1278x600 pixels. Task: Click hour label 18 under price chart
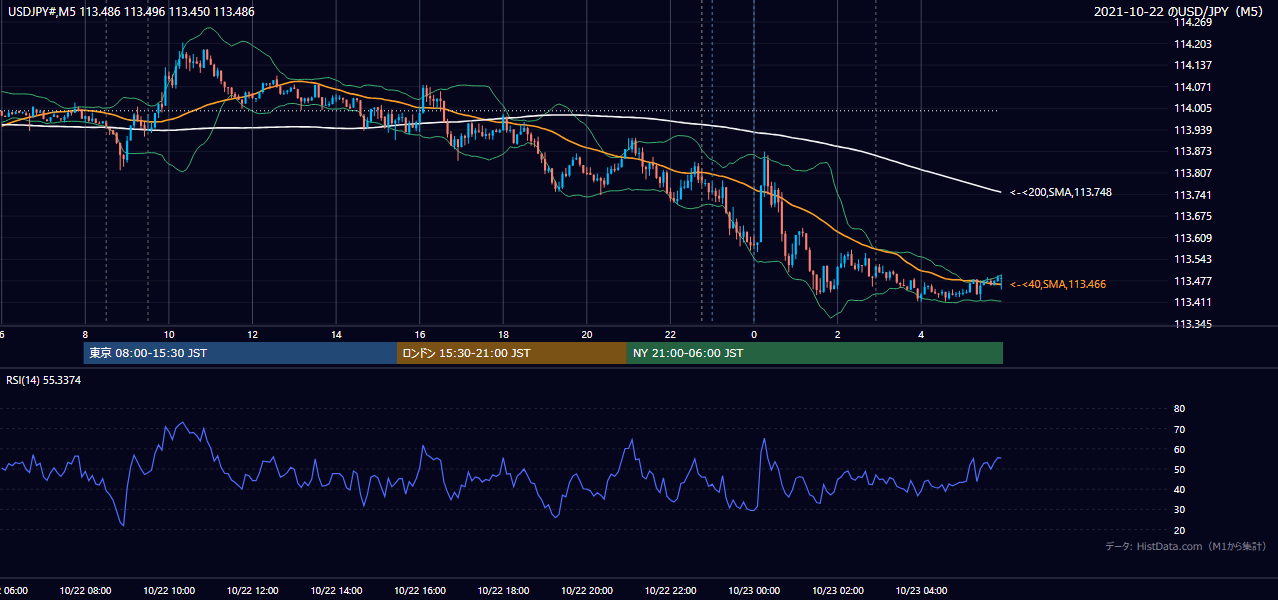(x=503, y=335)
